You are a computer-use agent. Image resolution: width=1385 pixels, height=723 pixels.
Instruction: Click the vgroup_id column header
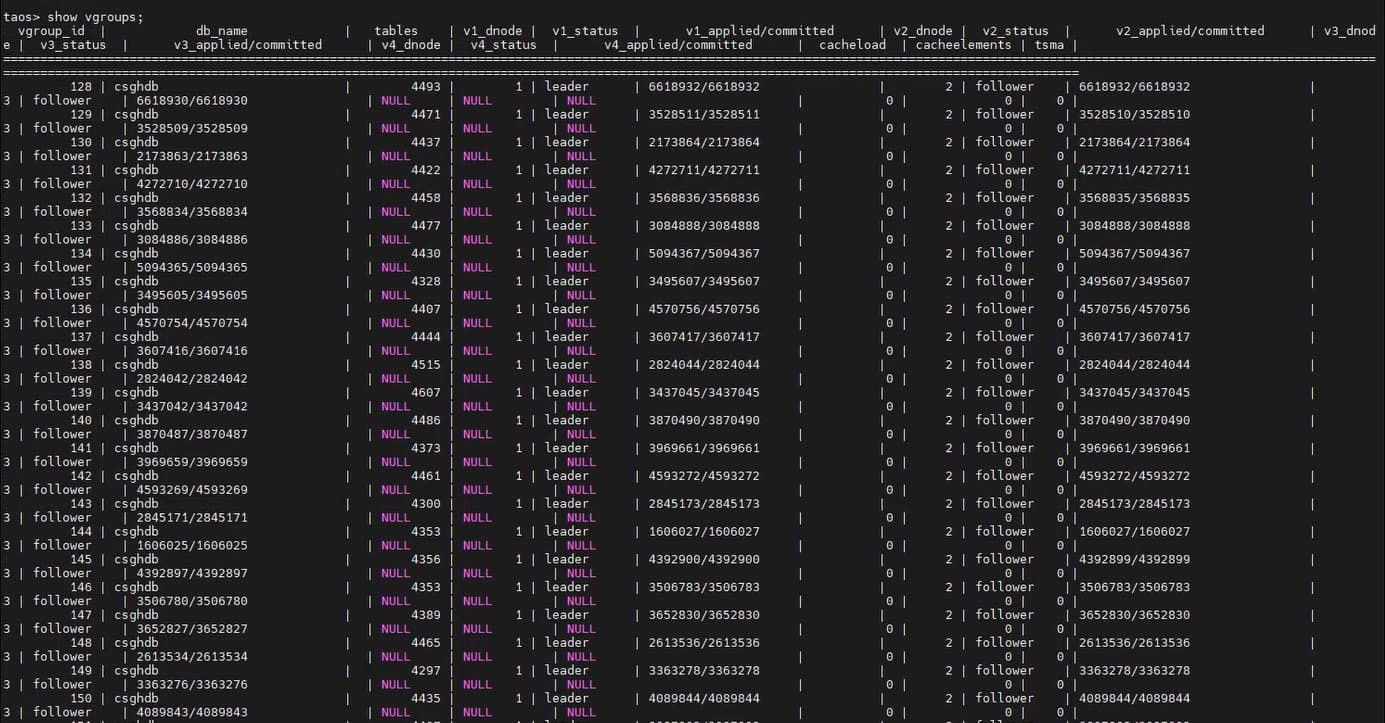pyautogui.click(x=51, y=31)
